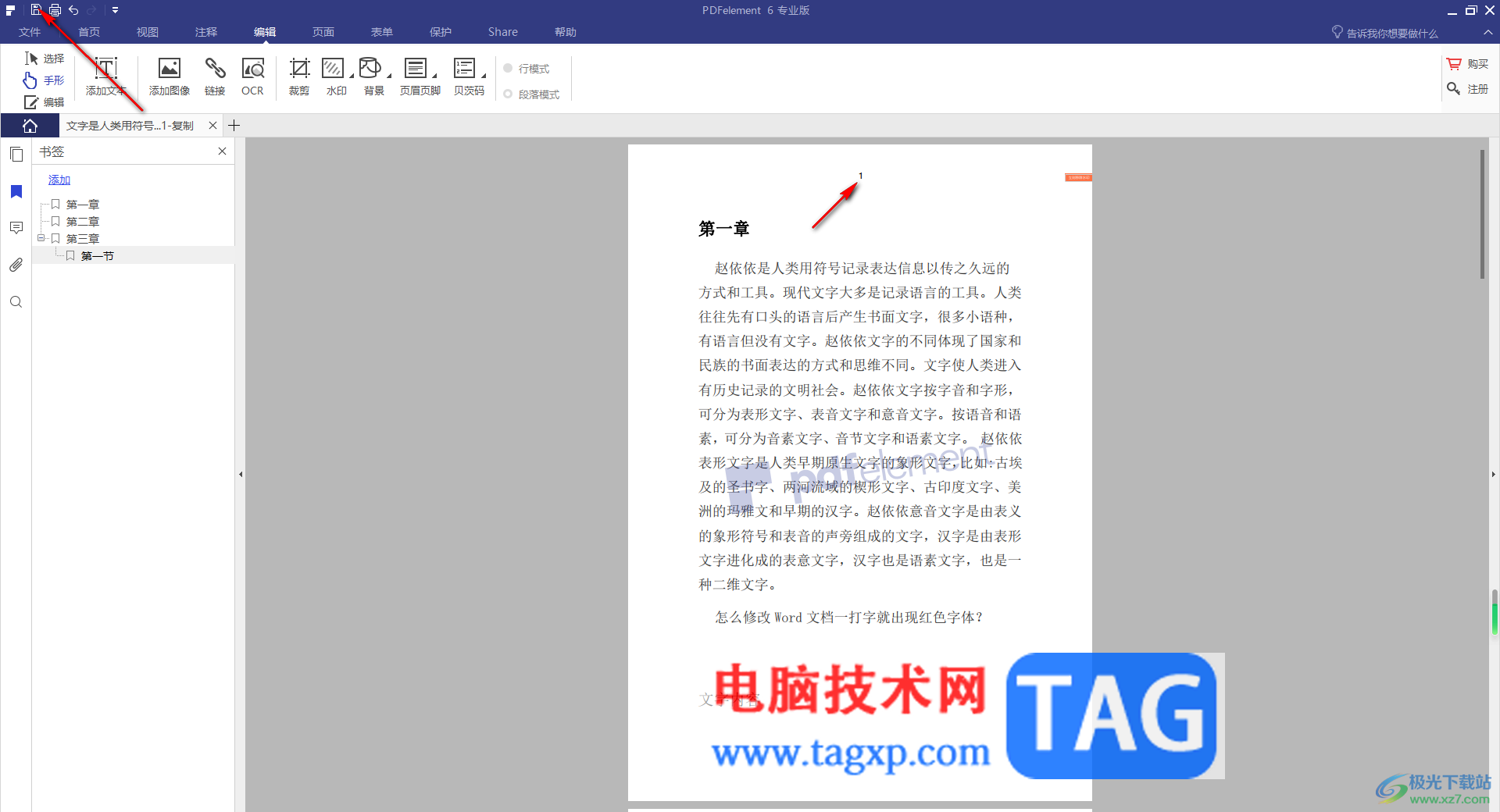Viewport: 1500px width, 812px height.
Task: Click the 注册 (Register) button
Action: pos(1467,89)
